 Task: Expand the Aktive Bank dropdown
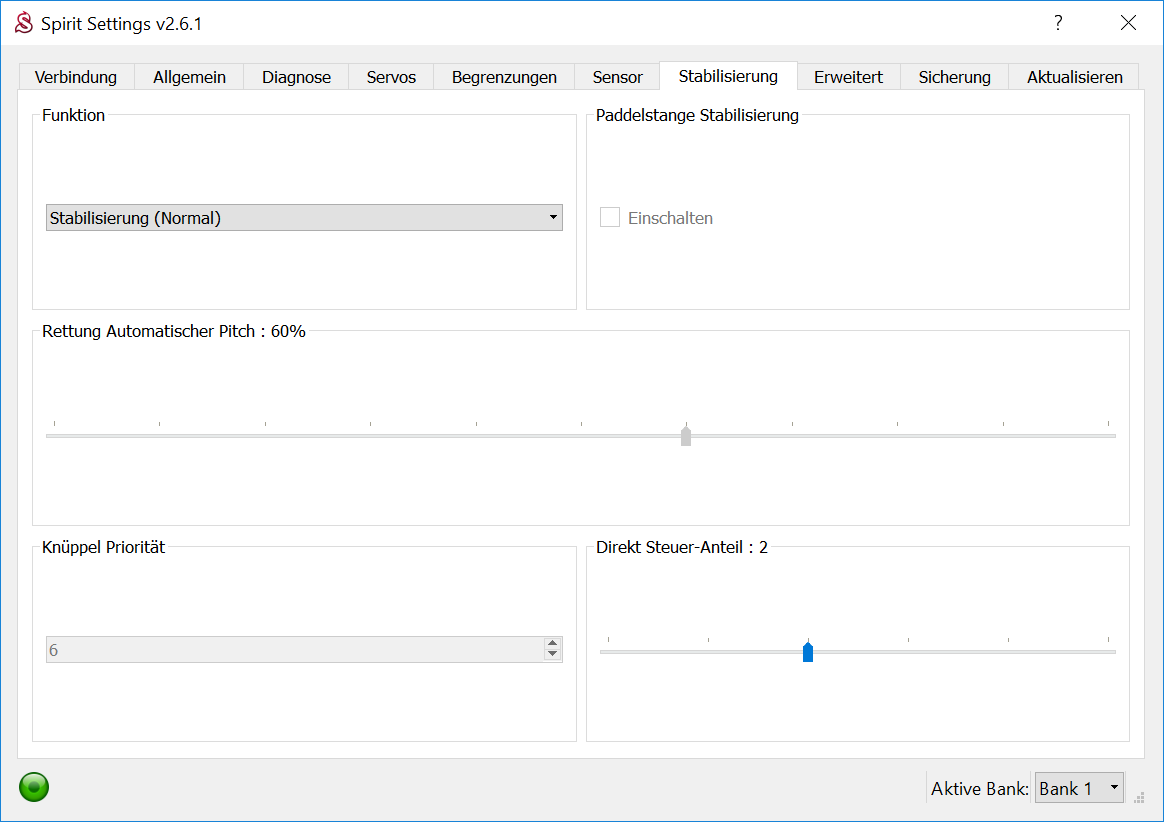pos(1079,788)
